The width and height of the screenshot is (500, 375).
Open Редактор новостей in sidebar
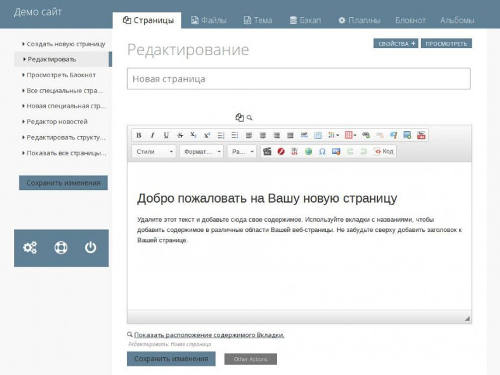click(55, 122)
